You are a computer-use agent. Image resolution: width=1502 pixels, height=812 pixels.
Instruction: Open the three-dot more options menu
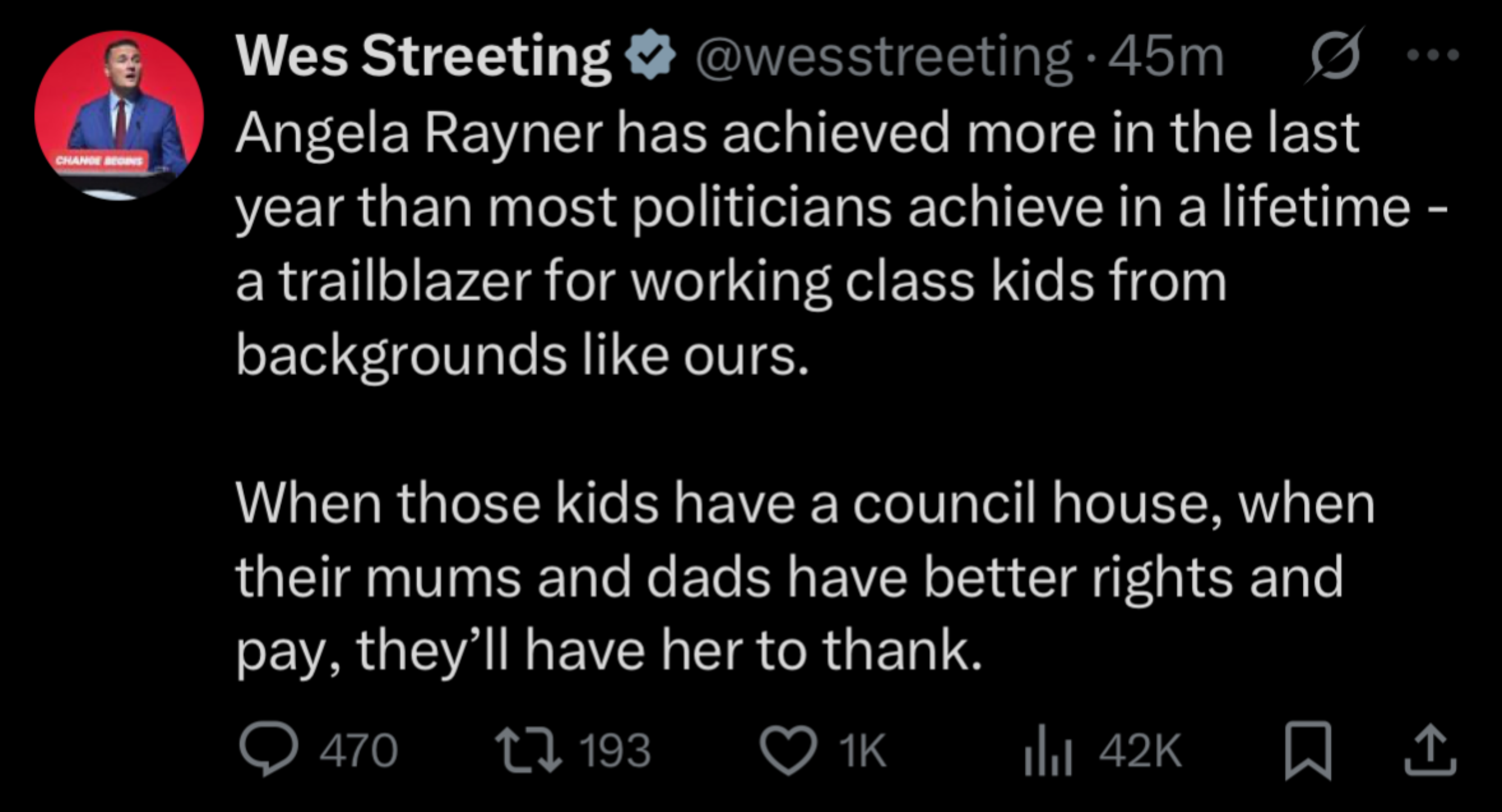tap(1432, 55)
